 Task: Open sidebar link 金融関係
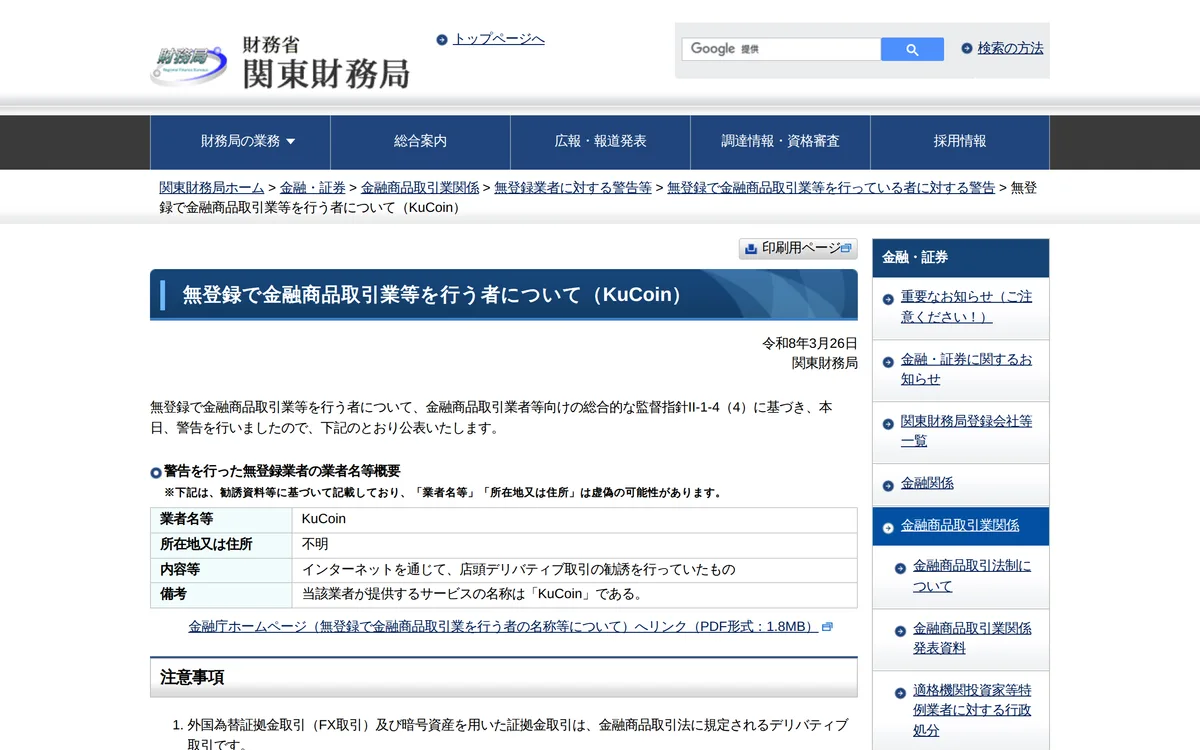pos(927,483)
